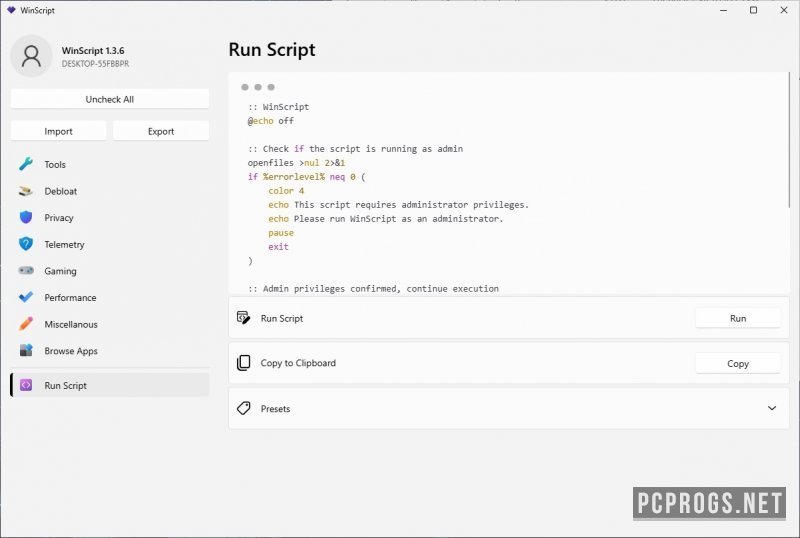Click the Gaming controller icon
The width and height of the screenshot is (800, 538).
point(26,271)
